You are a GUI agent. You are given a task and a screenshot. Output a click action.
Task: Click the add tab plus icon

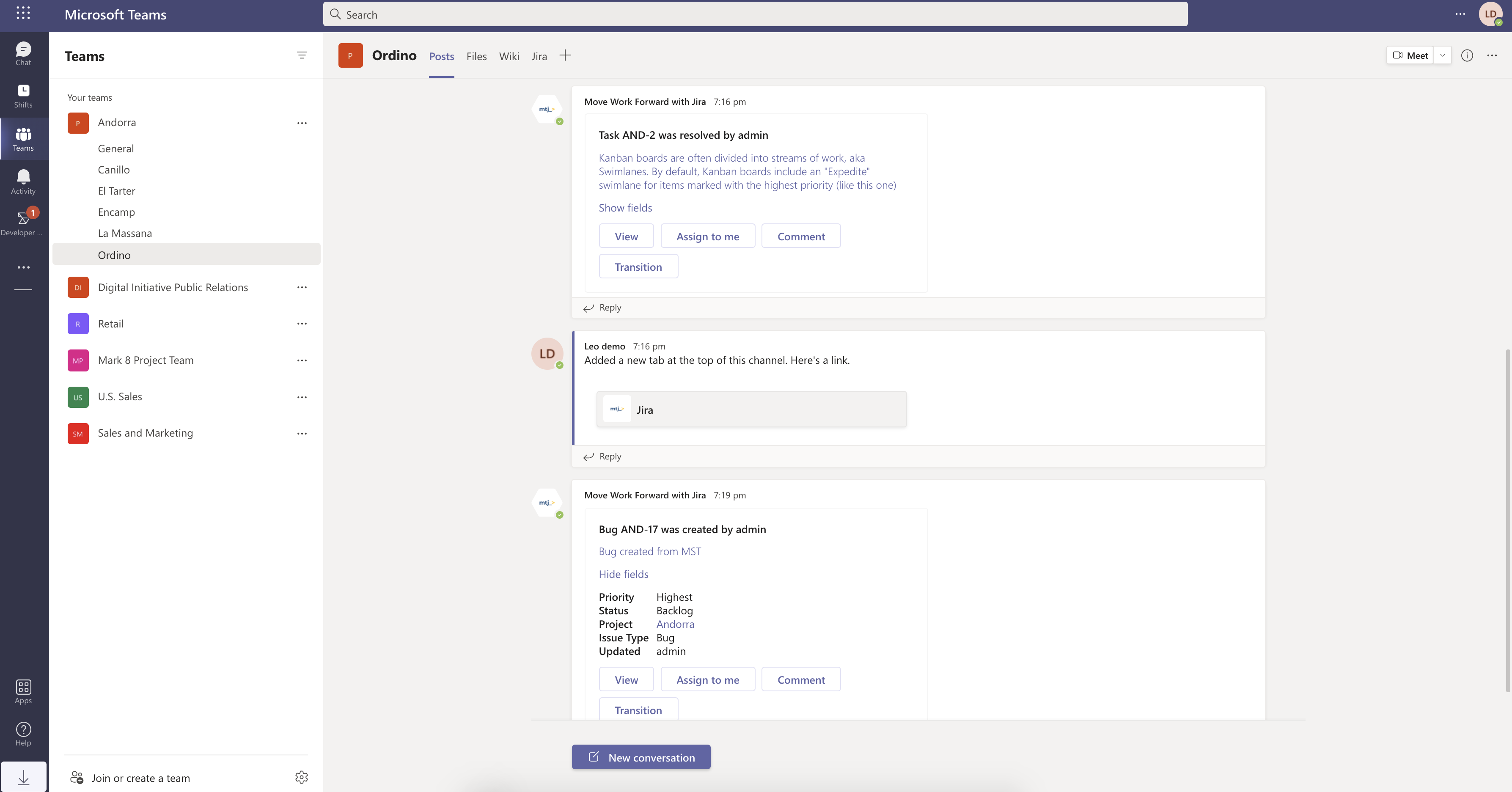tap(565, 56)
